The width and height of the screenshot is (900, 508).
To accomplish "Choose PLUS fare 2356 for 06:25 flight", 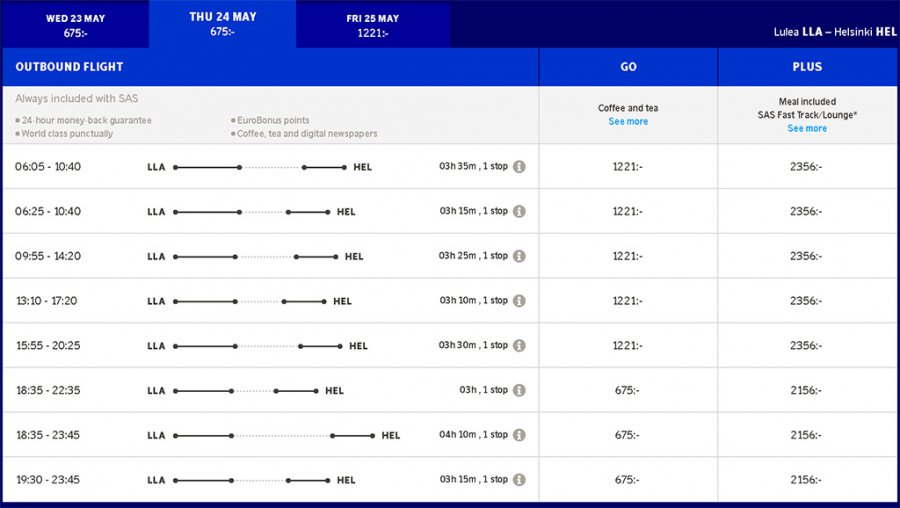I will coord(807,212).
